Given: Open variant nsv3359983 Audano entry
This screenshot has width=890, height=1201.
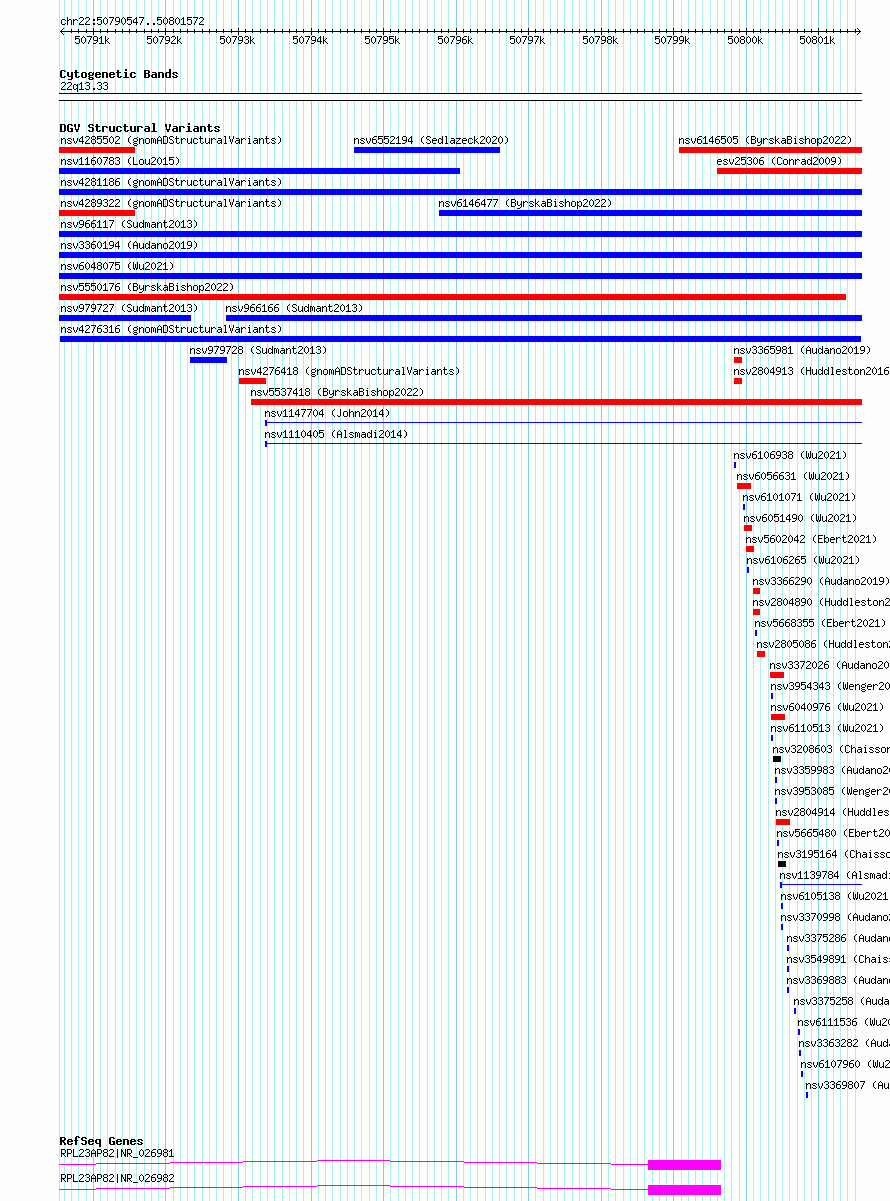Looking at the screenshot, I should [832, 770].
